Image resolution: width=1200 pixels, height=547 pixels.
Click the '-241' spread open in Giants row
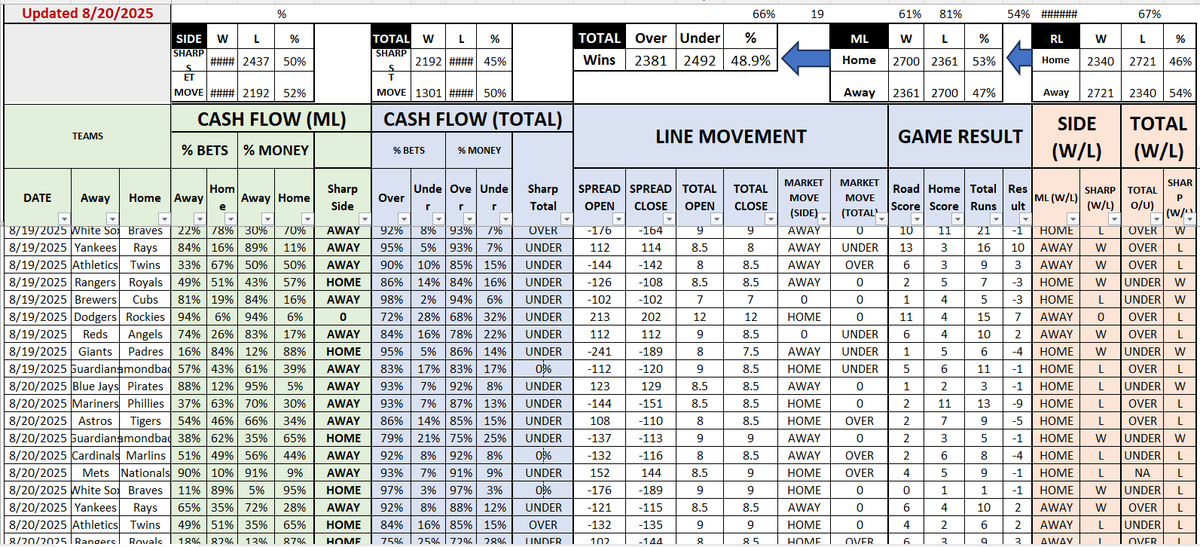pyautogui.click(x=599, y=353)
